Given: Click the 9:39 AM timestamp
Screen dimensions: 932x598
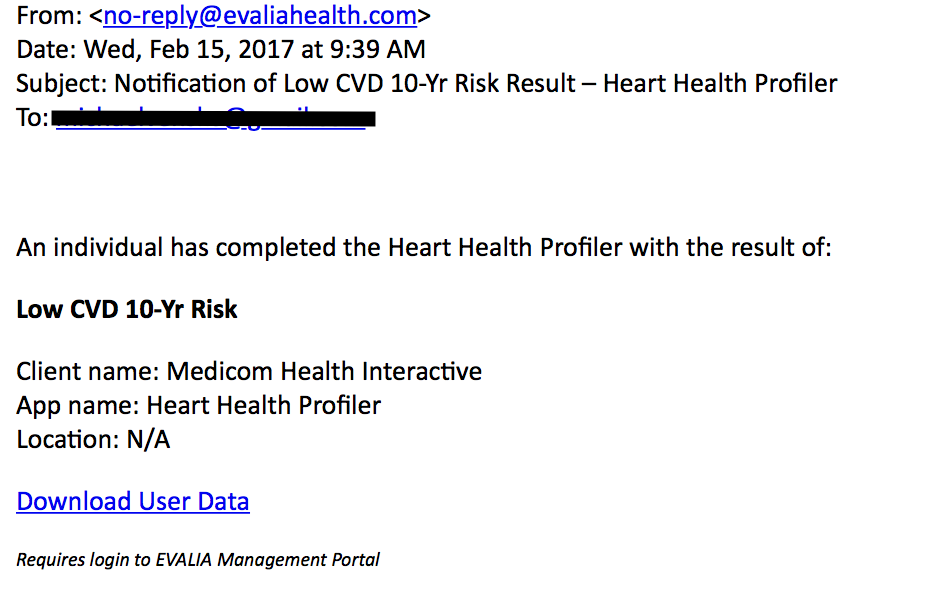Looking at the screenshot, I should pyautogui.click(x=377, y=50).
